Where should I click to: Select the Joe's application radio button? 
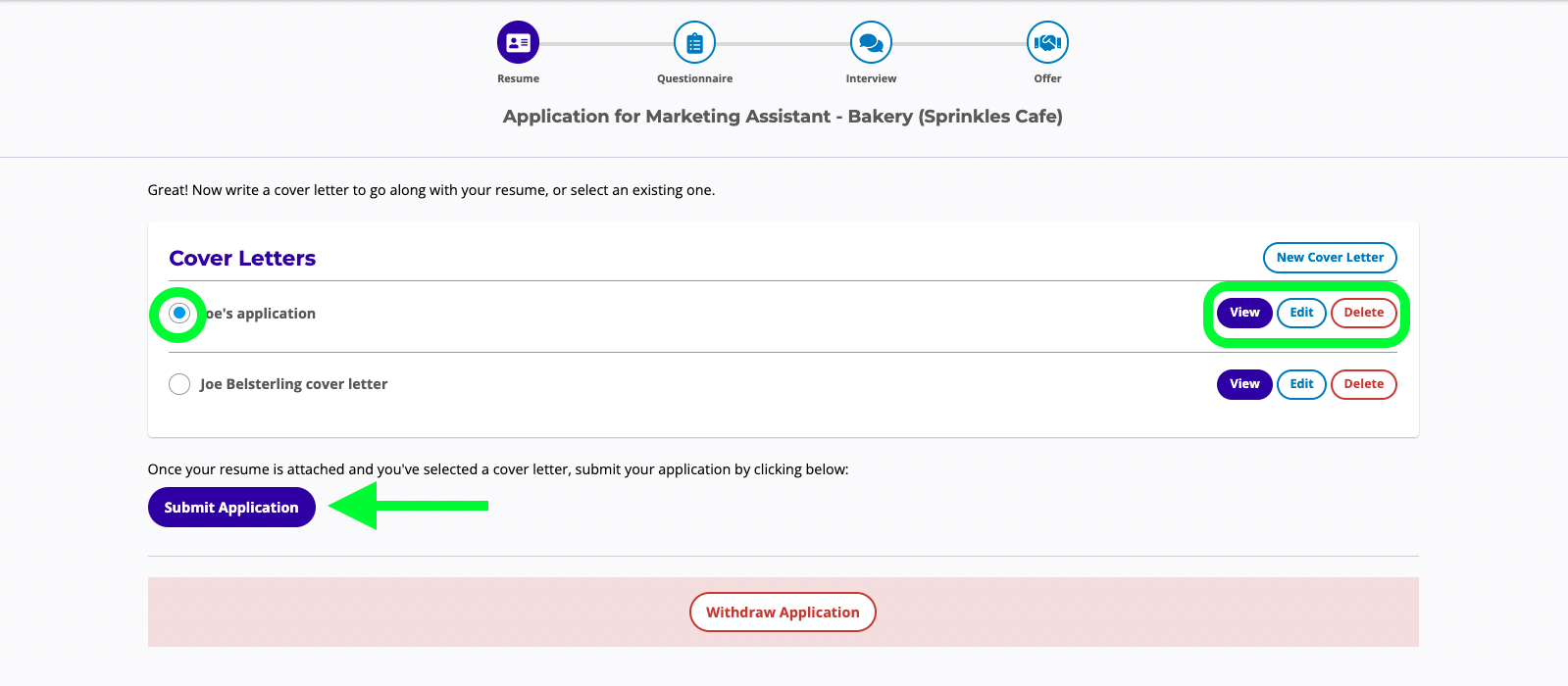click(x=179, y=314)
